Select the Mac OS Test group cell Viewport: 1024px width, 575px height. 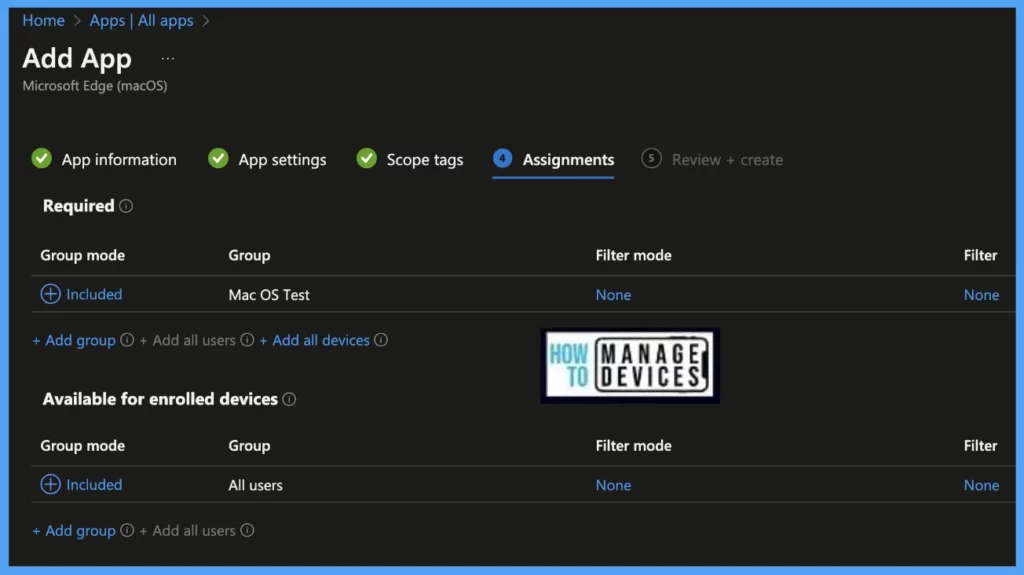(x=269, y=295)
